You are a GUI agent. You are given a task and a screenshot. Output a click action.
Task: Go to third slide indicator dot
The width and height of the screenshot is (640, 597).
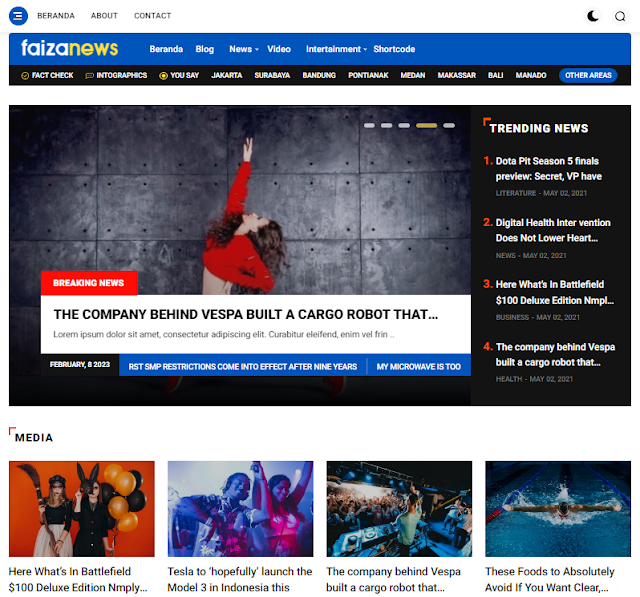click(404, 125)
